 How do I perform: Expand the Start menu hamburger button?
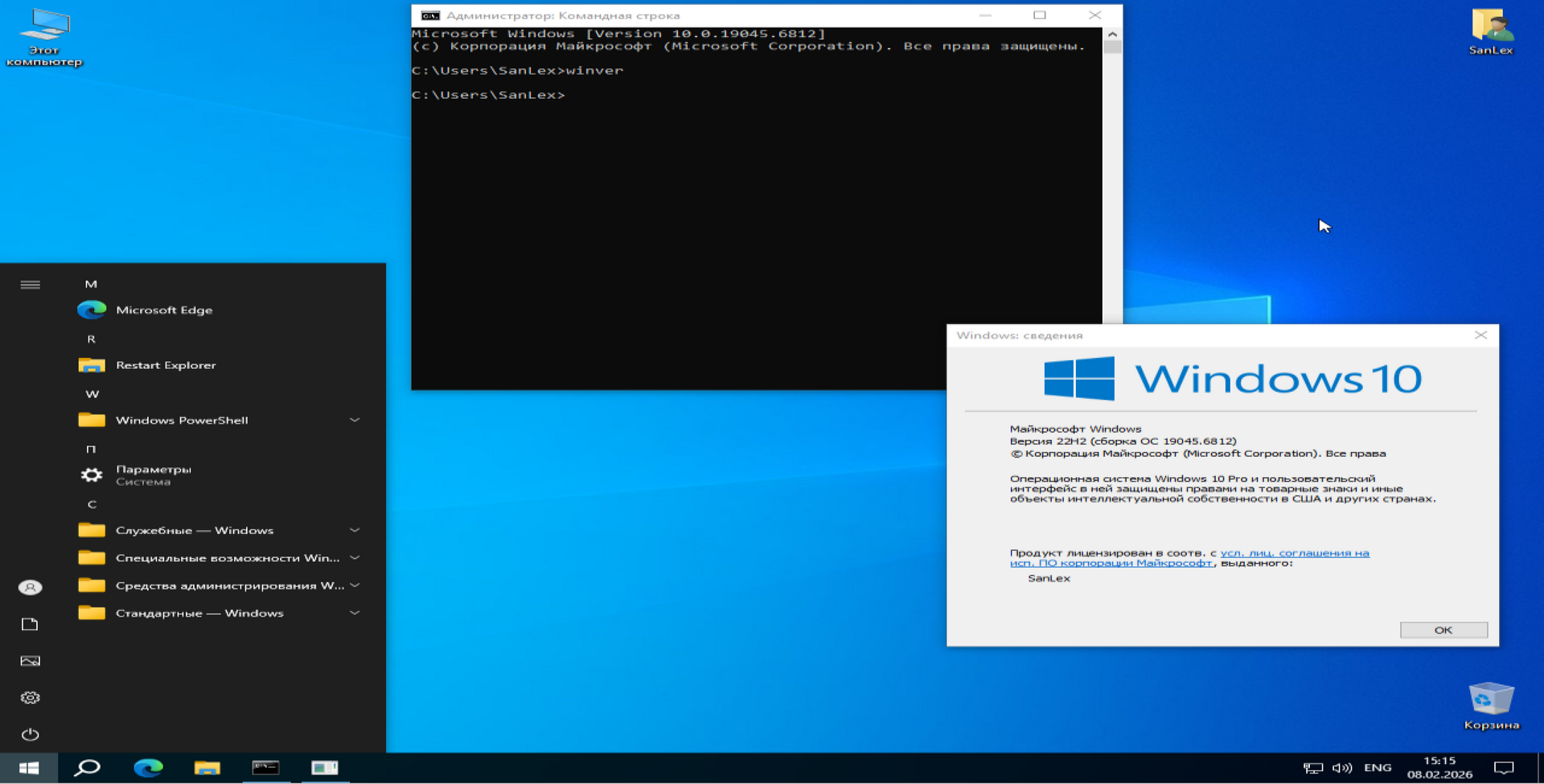point(30,285)
